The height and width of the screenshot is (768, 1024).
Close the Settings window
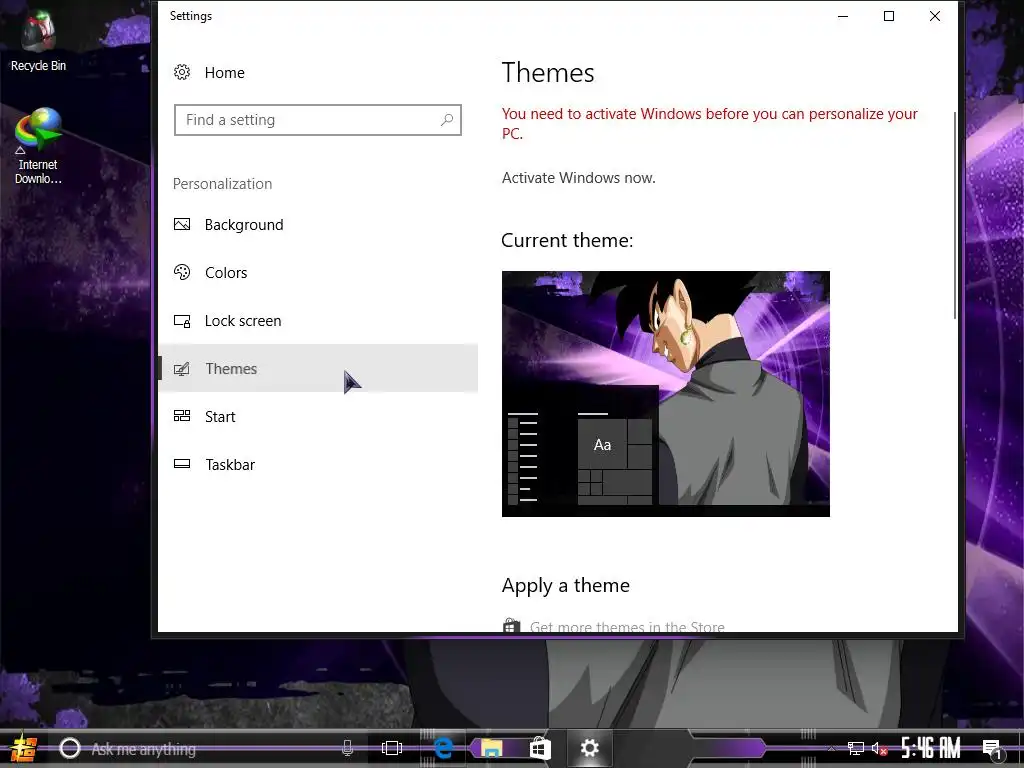[x=935, y=16]
